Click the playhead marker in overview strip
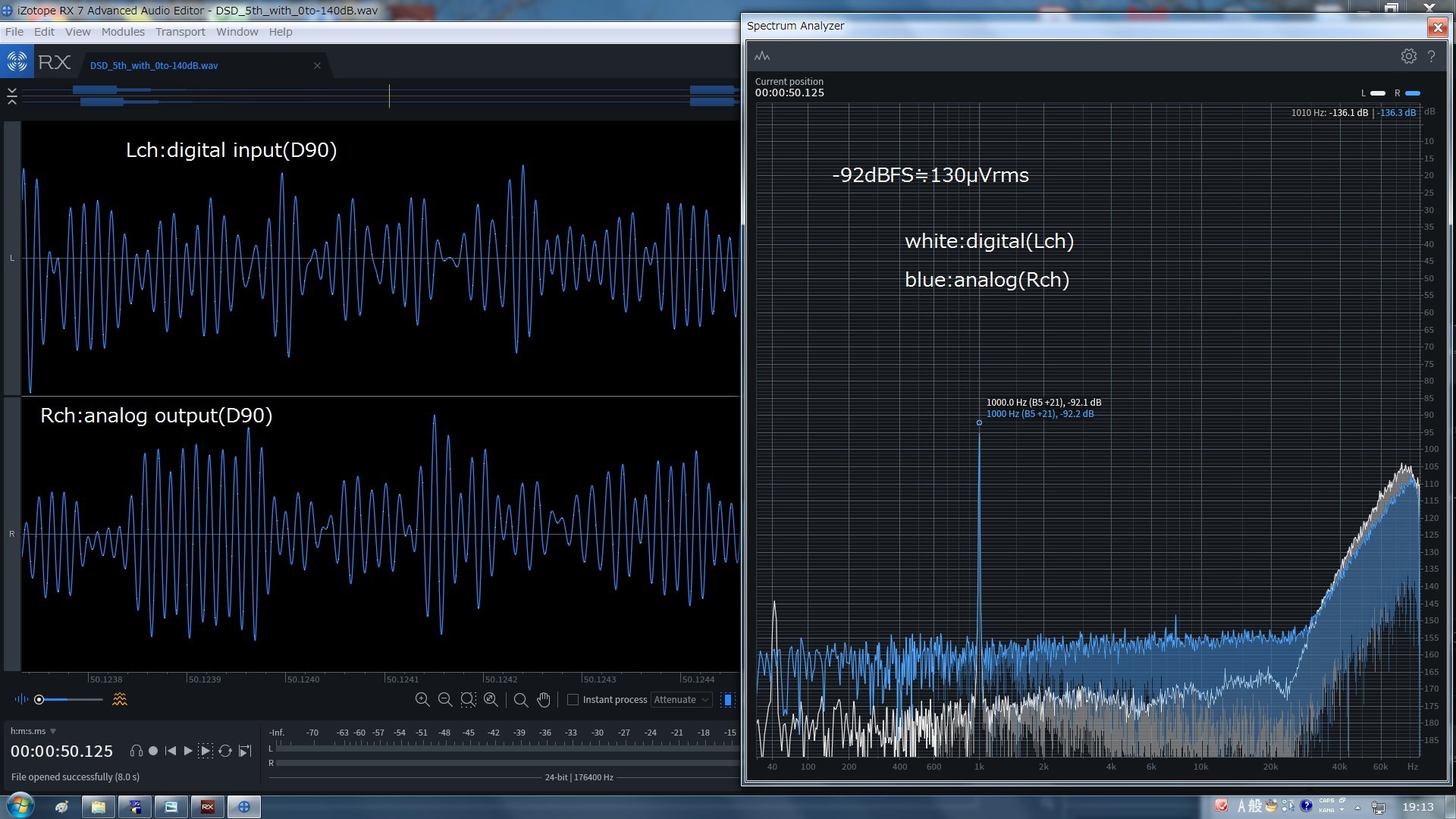Screen dimensions: 1456x819 (389, 96)
